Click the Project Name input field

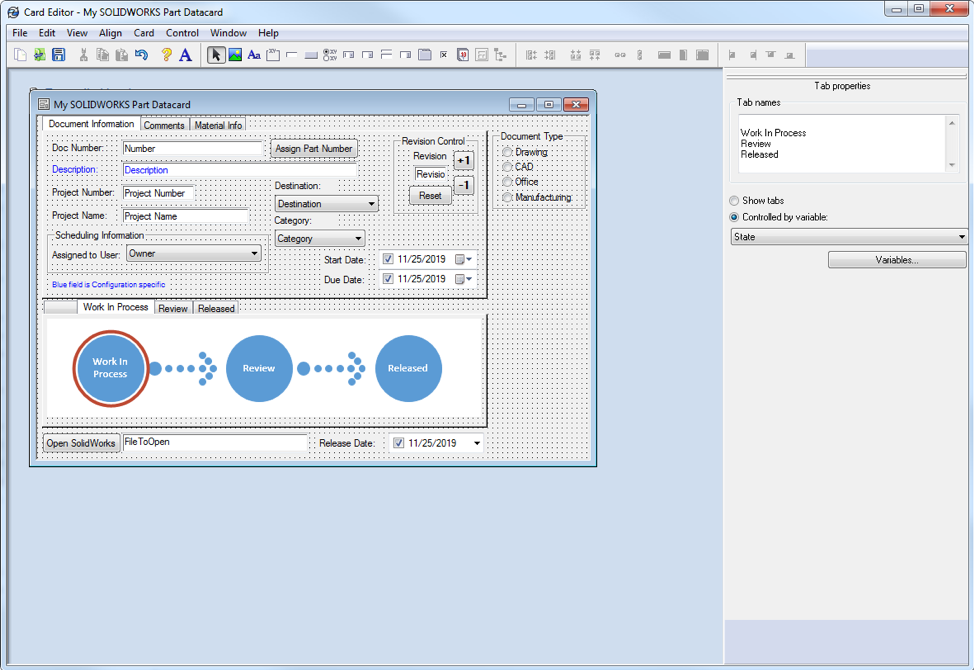coord(185,216)
